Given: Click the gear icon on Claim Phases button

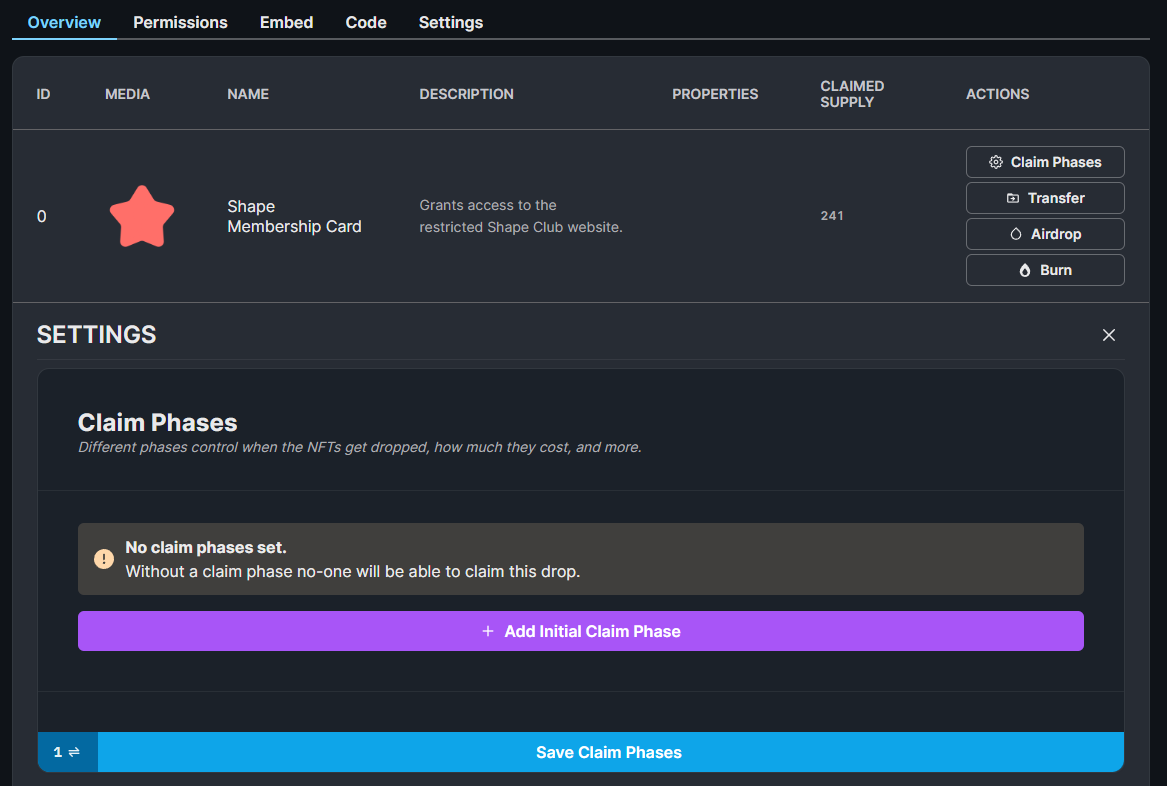Looking at the screenshot, I should (x=996, y=161).
